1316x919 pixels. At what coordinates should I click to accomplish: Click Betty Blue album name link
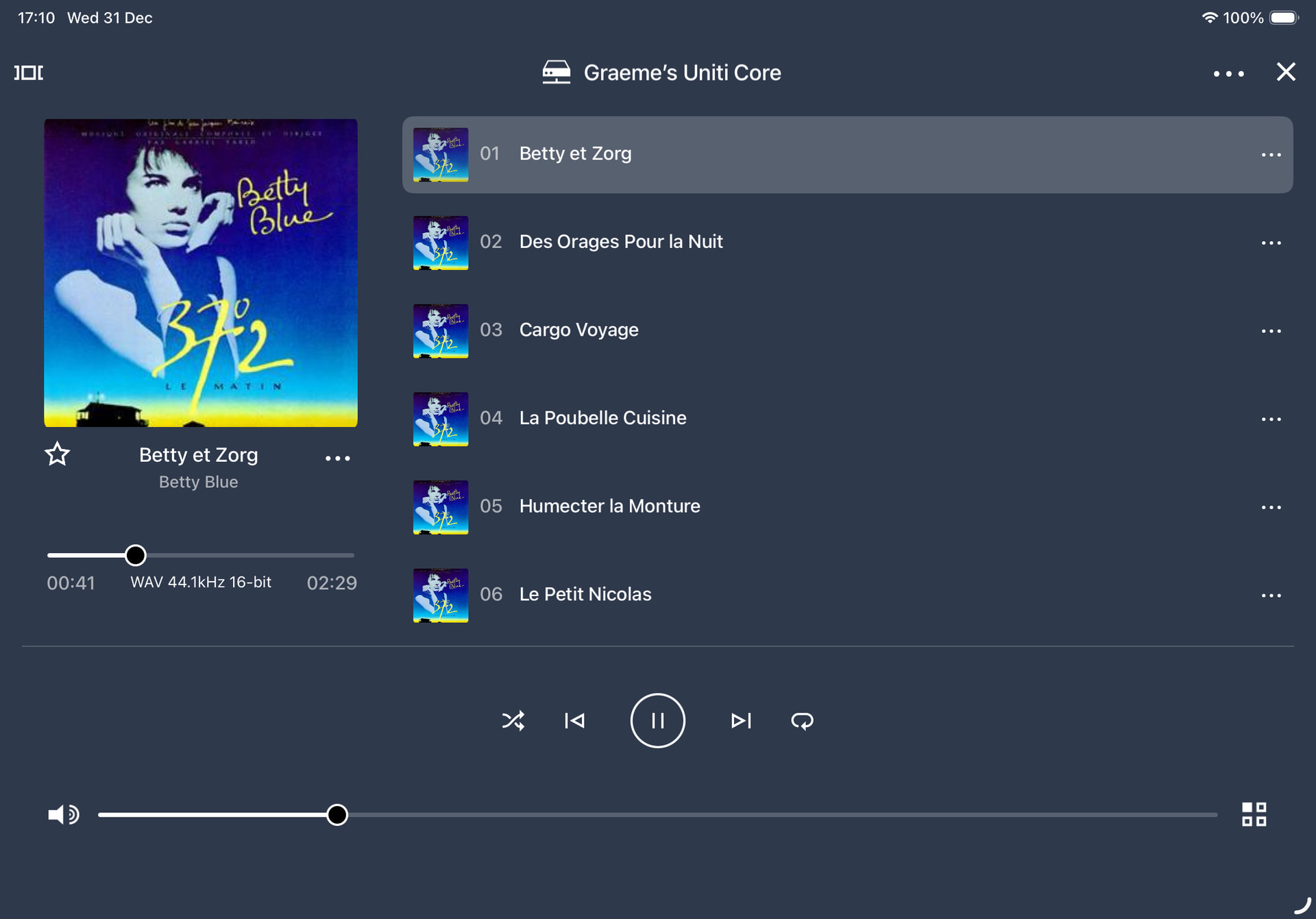(x=198, y=482)
